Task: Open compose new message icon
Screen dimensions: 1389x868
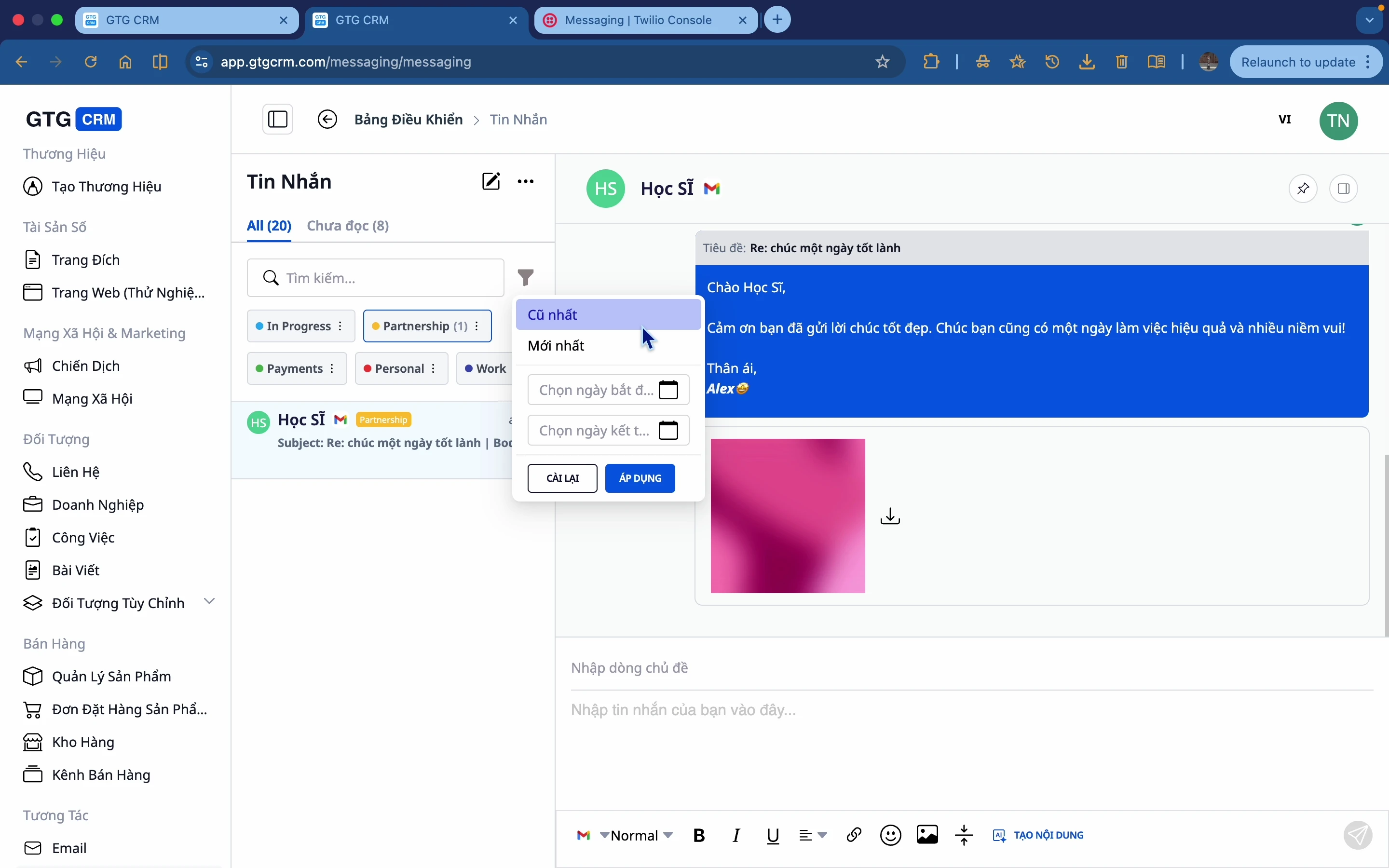Action: [x=491, y=181]
